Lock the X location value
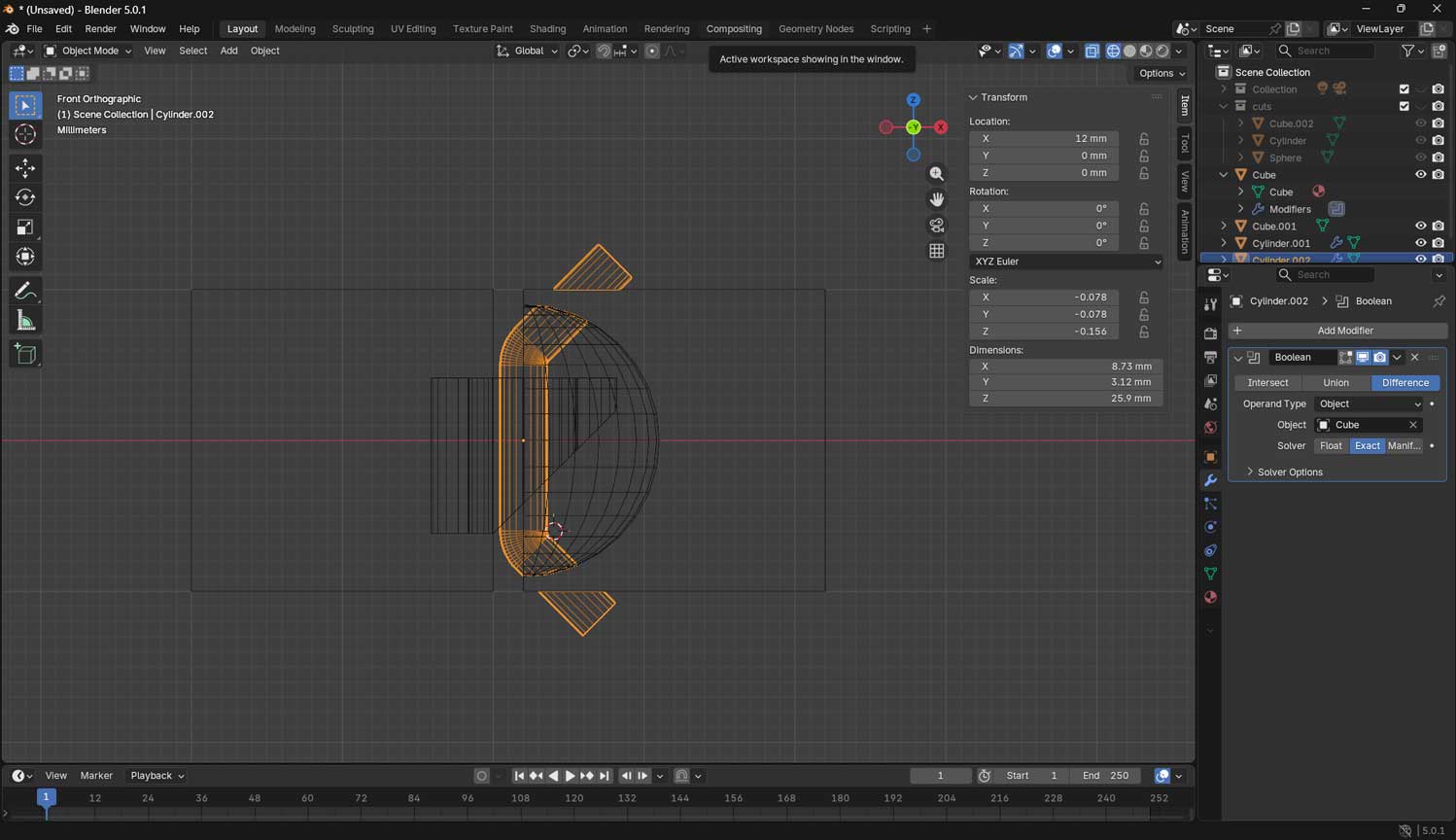1456x840 pixels. 1144,139
